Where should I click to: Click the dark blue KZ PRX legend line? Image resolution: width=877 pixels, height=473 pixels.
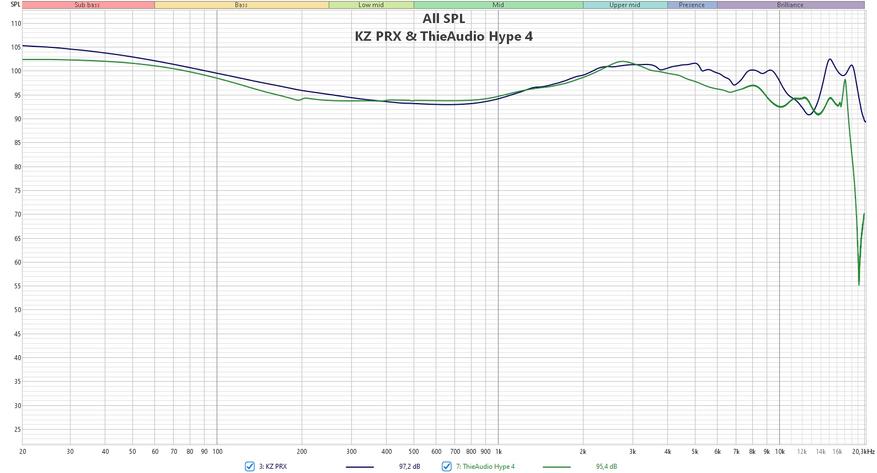click(x=360, y=467)
